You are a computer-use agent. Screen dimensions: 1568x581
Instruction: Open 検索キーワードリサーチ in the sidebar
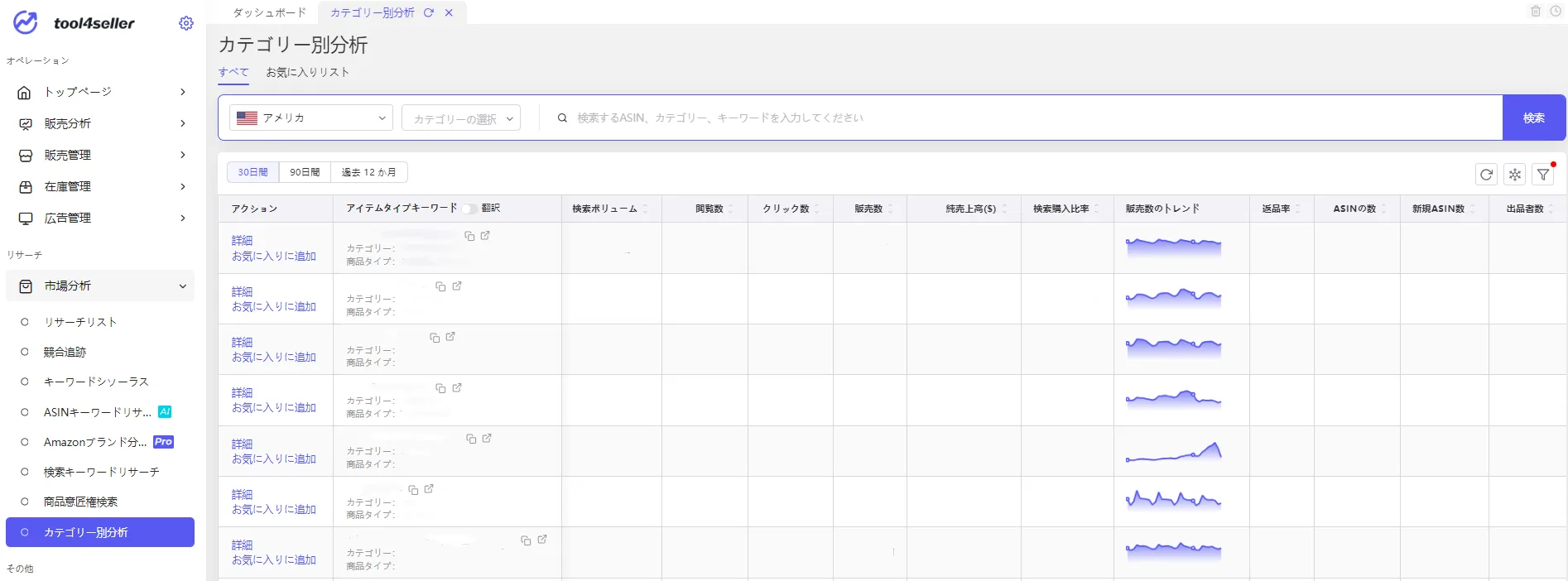102,472
